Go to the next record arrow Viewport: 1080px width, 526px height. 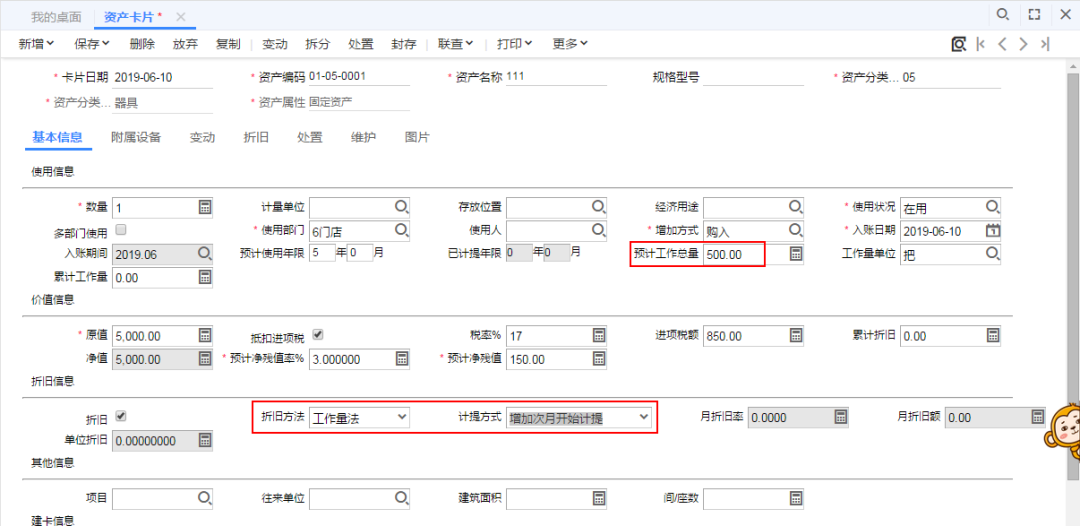pyautogui.click(x=1022, y=44)
